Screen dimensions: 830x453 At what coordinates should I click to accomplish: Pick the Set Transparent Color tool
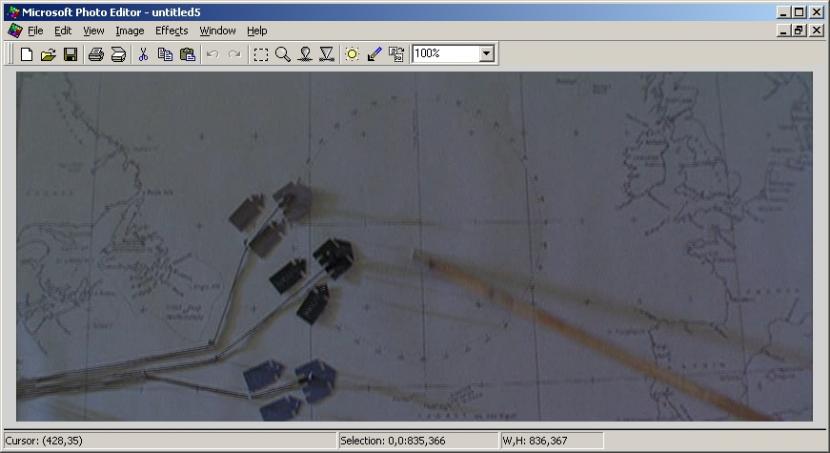coord(374,54)
